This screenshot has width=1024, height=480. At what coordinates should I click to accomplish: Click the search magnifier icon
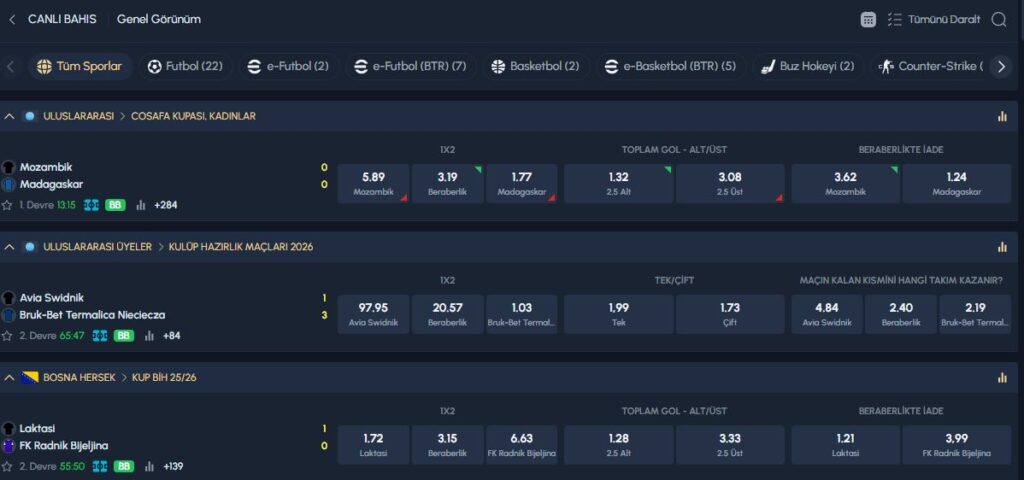pos(998,19)
